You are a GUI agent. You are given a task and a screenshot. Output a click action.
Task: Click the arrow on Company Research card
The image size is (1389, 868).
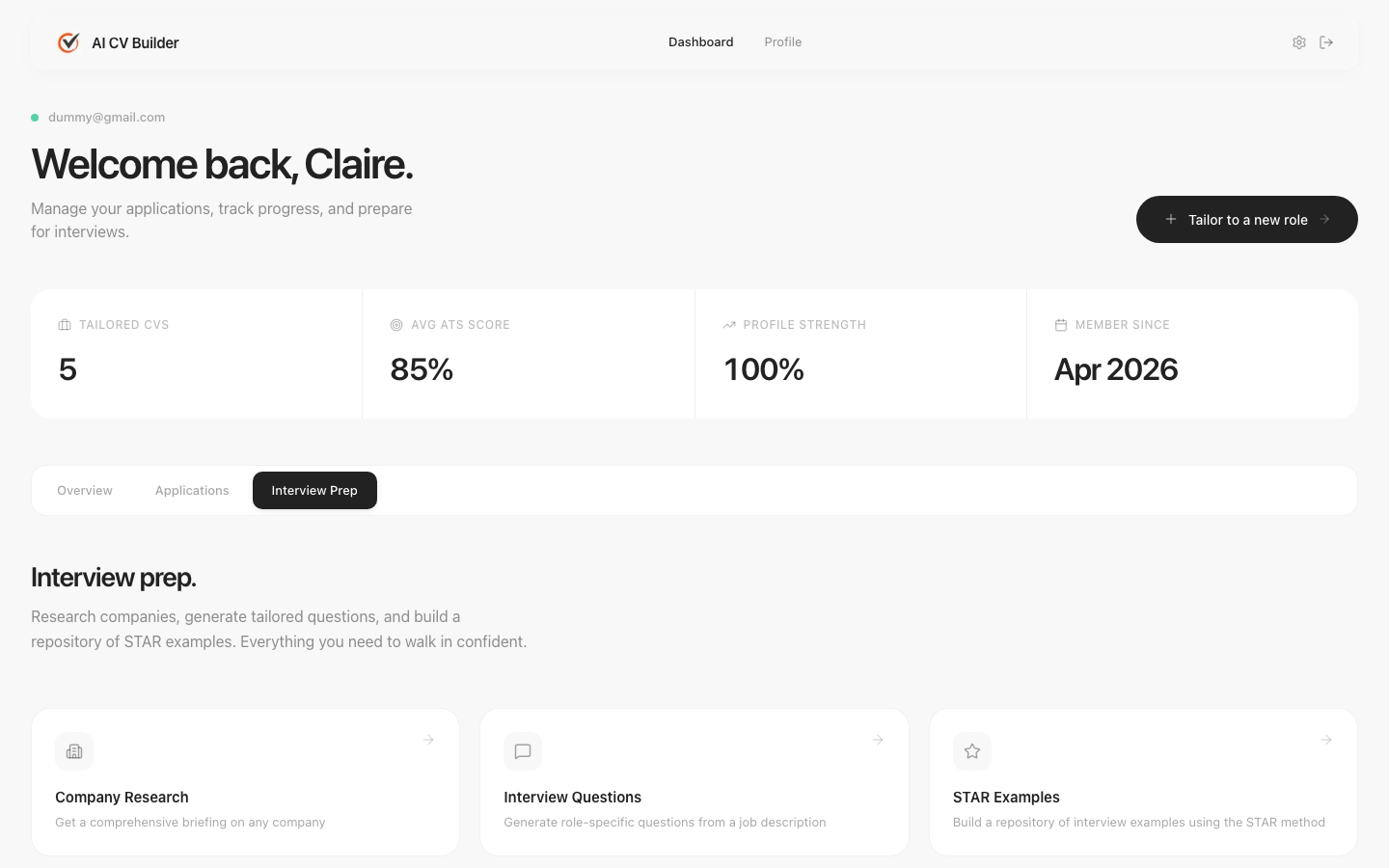(x=428, y=740)
